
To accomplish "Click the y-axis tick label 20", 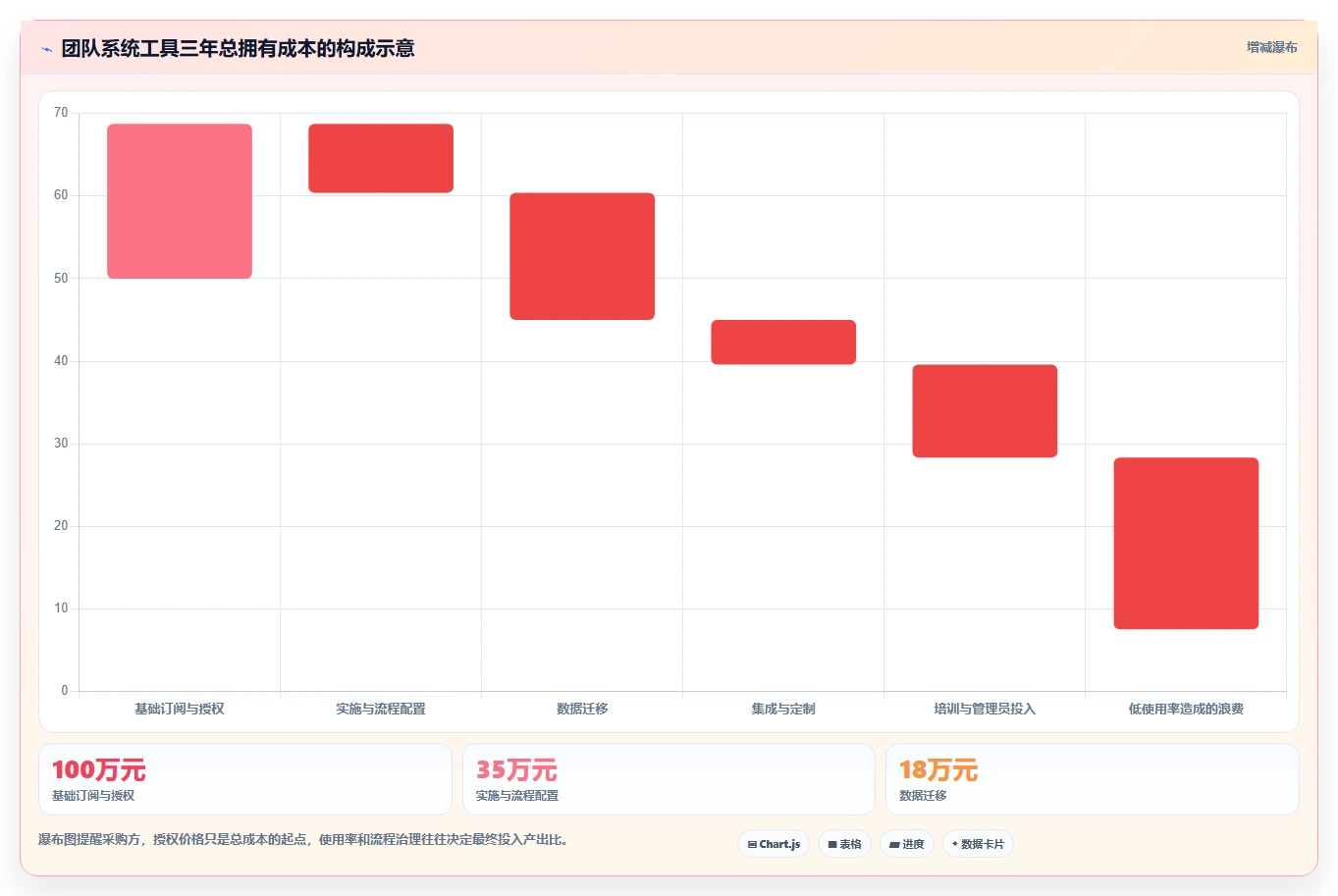I will (61, 526).
